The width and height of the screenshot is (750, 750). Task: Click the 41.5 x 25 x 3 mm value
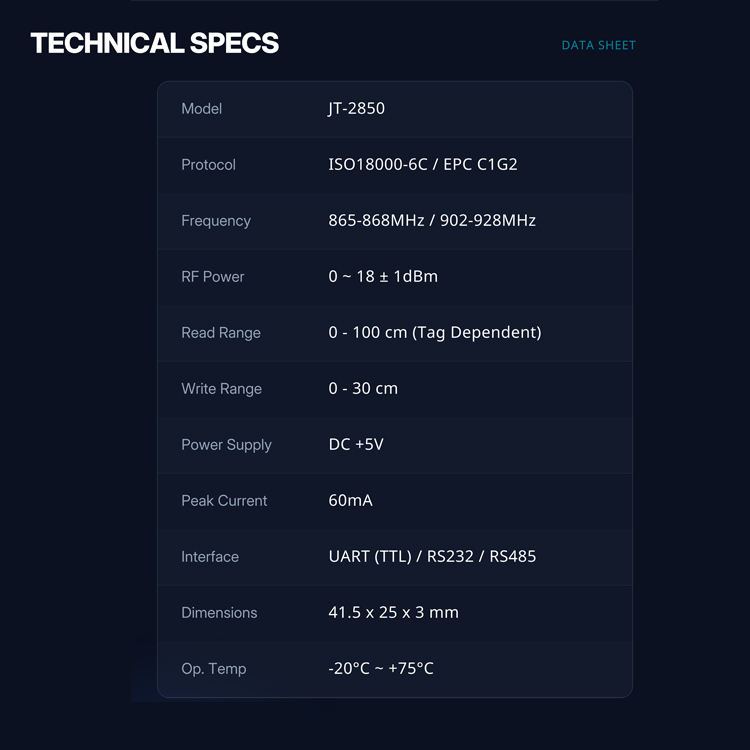[393, 612]
